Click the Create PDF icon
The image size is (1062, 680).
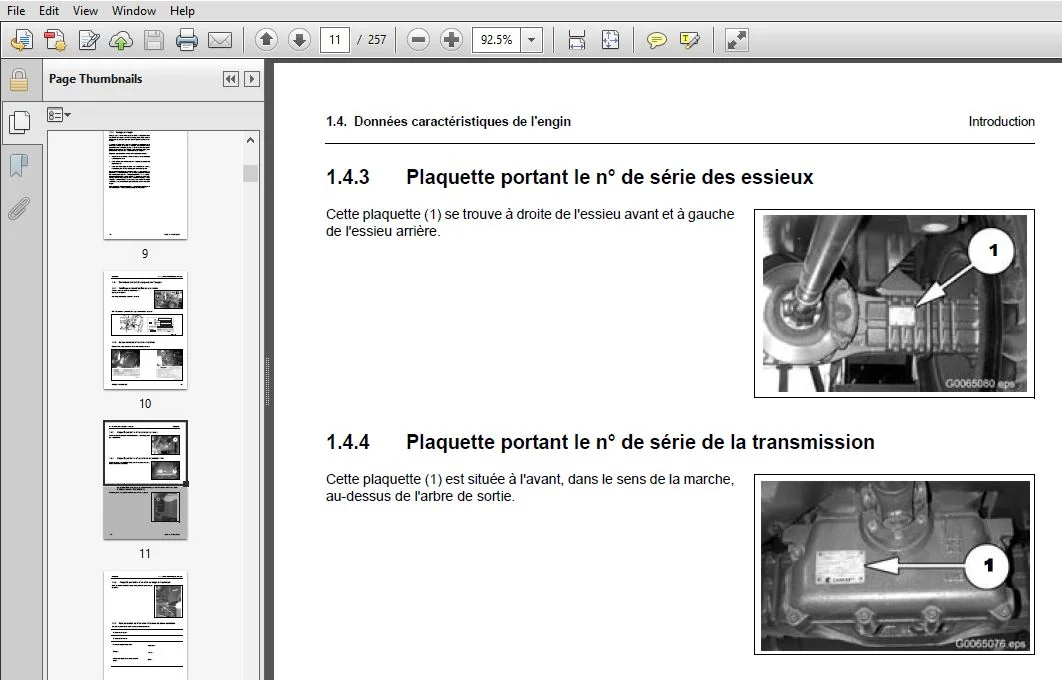(55, 41)
